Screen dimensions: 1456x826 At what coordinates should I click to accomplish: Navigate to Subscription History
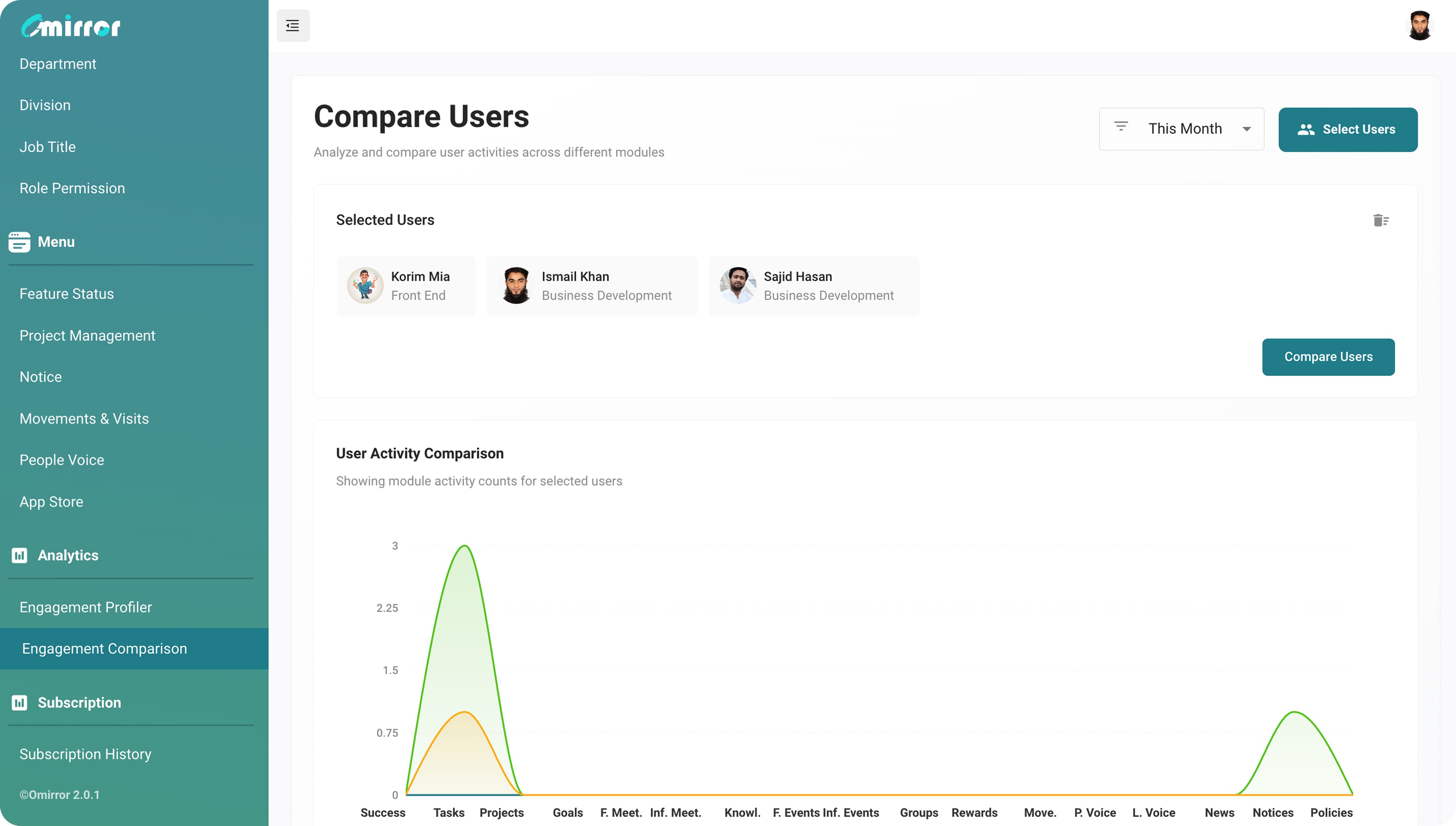[x=85, y=753]
